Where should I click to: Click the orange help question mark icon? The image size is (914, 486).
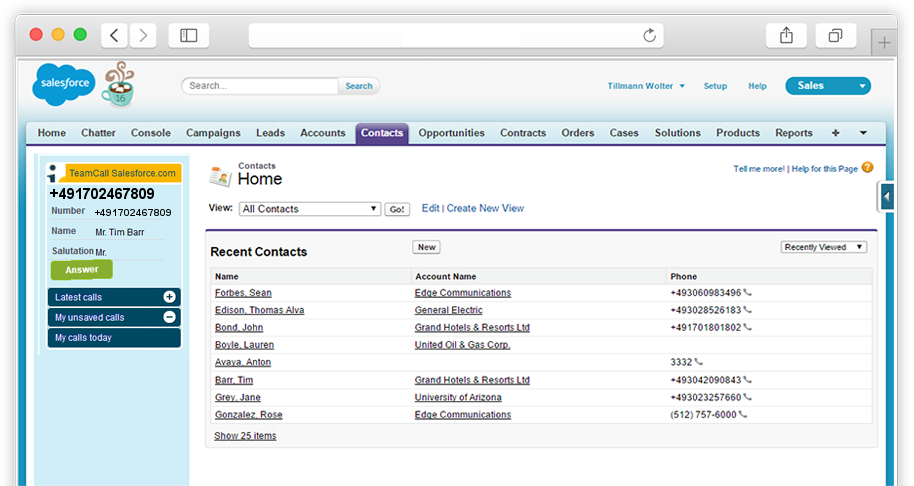[867, 167]
